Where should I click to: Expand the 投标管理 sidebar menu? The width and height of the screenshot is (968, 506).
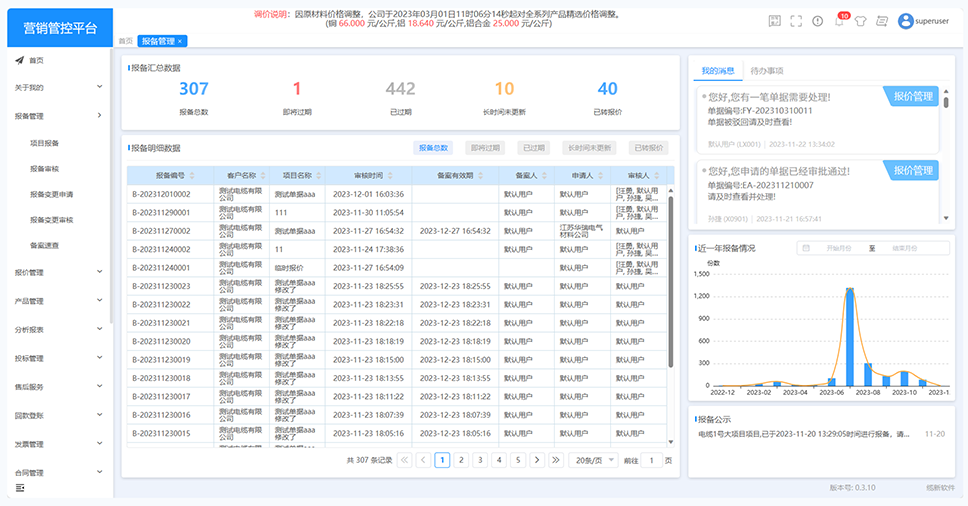coord(59,358)
